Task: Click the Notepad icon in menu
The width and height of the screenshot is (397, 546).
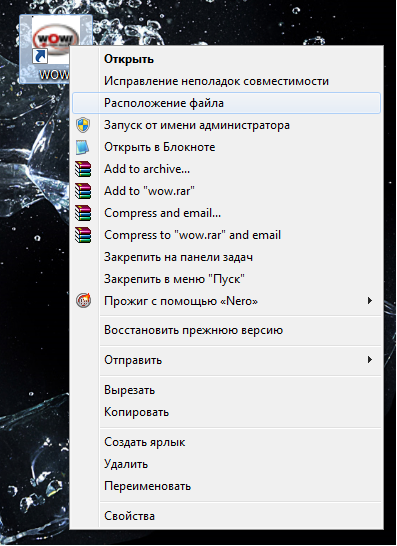Action: 83,147
